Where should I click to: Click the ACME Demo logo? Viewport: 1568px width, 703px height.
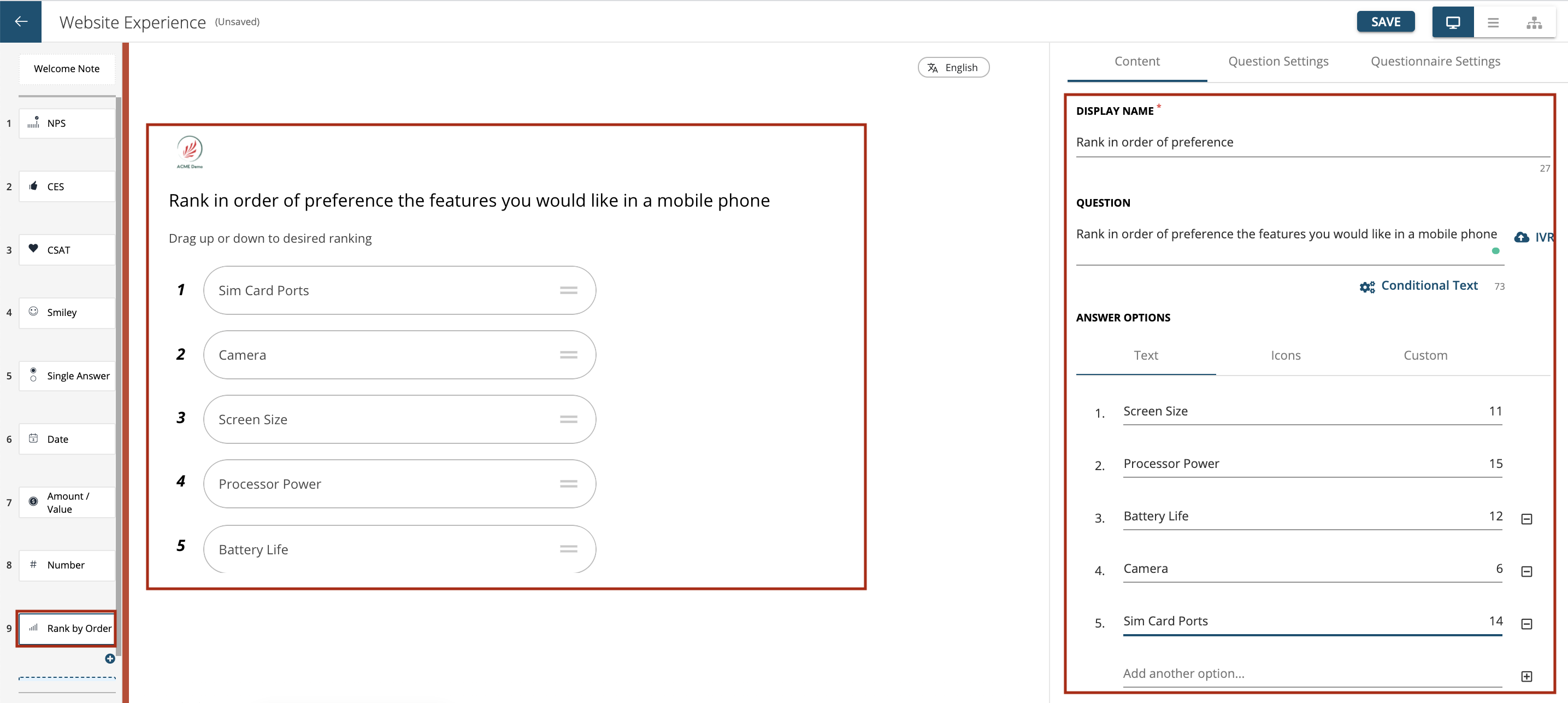point(189,151)
